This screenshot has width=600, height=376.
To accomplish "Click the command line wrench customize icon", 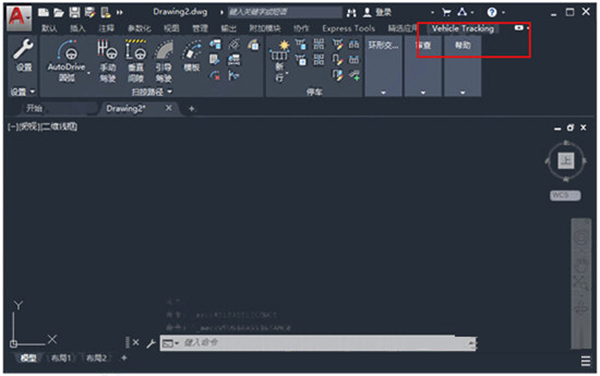I will [151, 343].
